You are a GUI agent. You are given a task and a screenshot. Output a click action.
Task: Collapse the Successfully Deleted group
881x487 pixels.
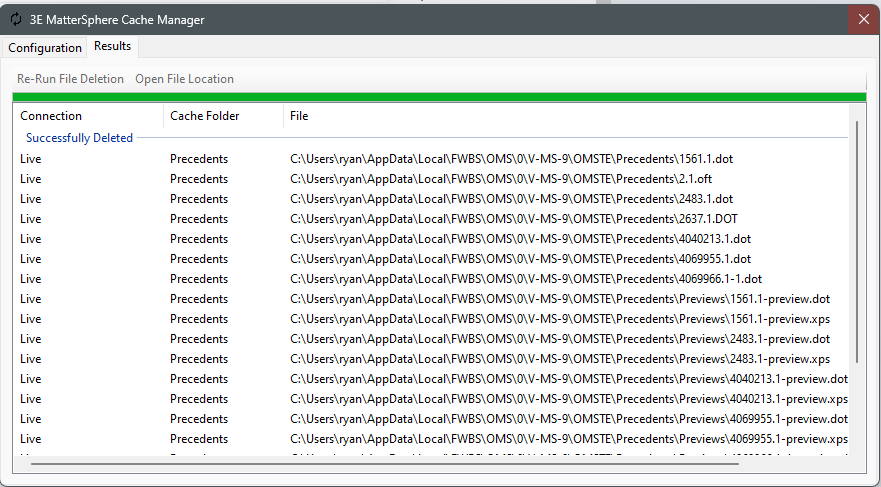[x=79, y=138]
